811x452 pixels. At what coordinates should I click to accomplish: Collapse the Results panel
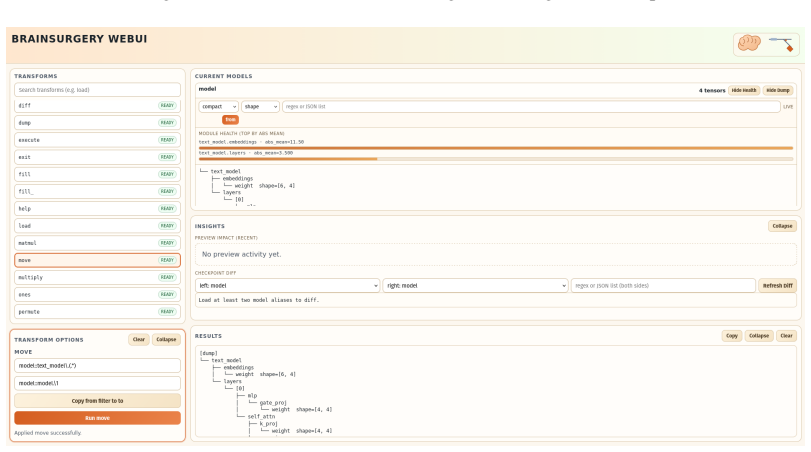tap(759, 336)
